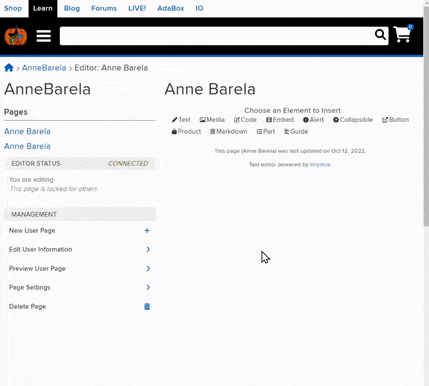The height and width of the screenshot is (386, 429).
Task: Expand Edit User Information chevron
Action: [148, 249]
